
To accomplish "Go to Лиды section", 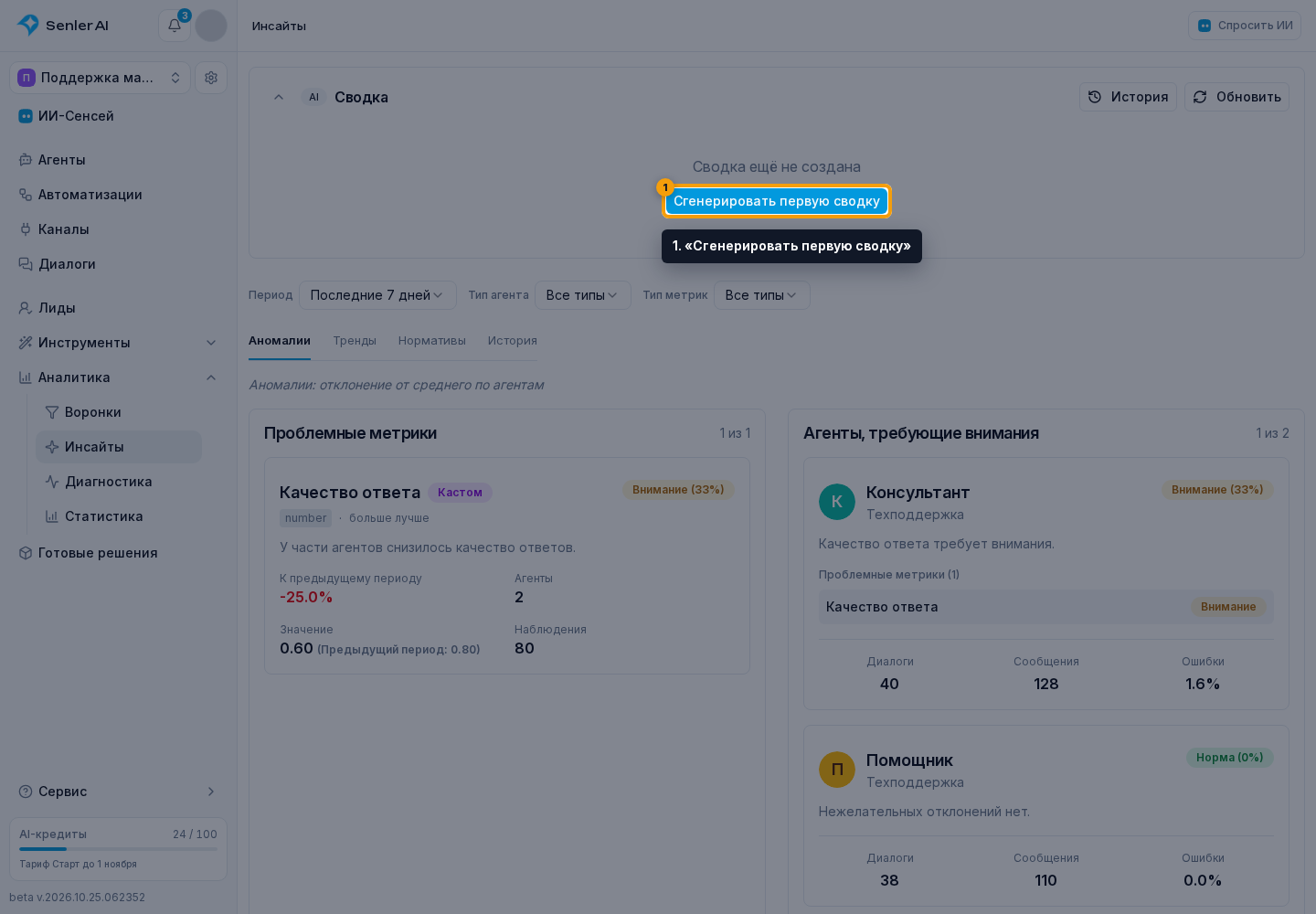I will click(118, 308).
